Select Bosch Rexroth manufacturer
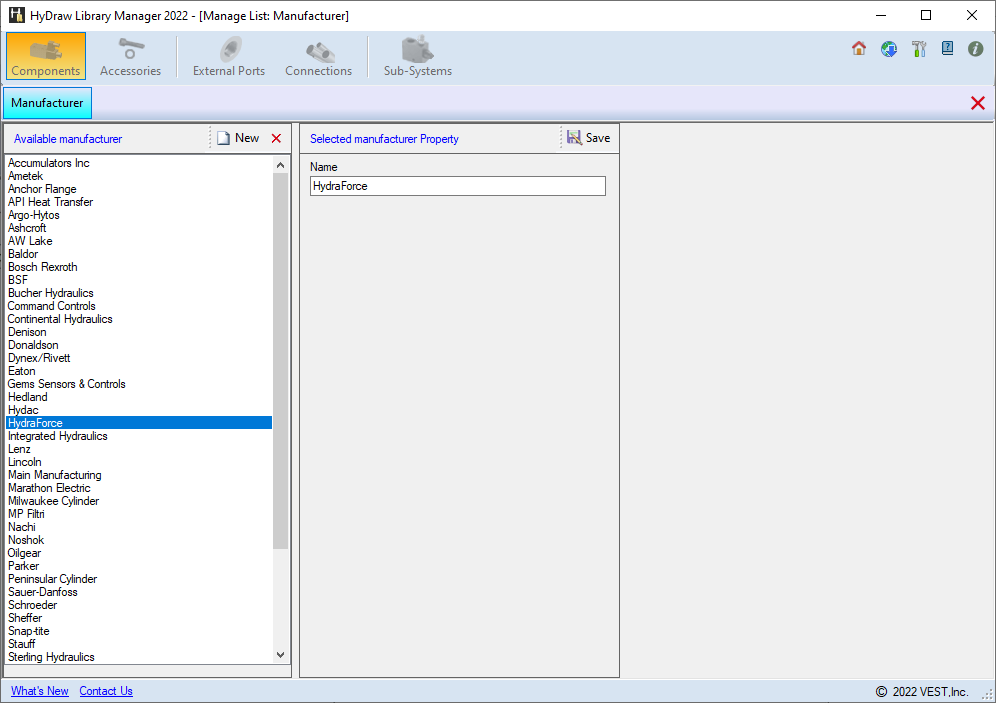This screenshot has width=996, height=703. [139, 267]
